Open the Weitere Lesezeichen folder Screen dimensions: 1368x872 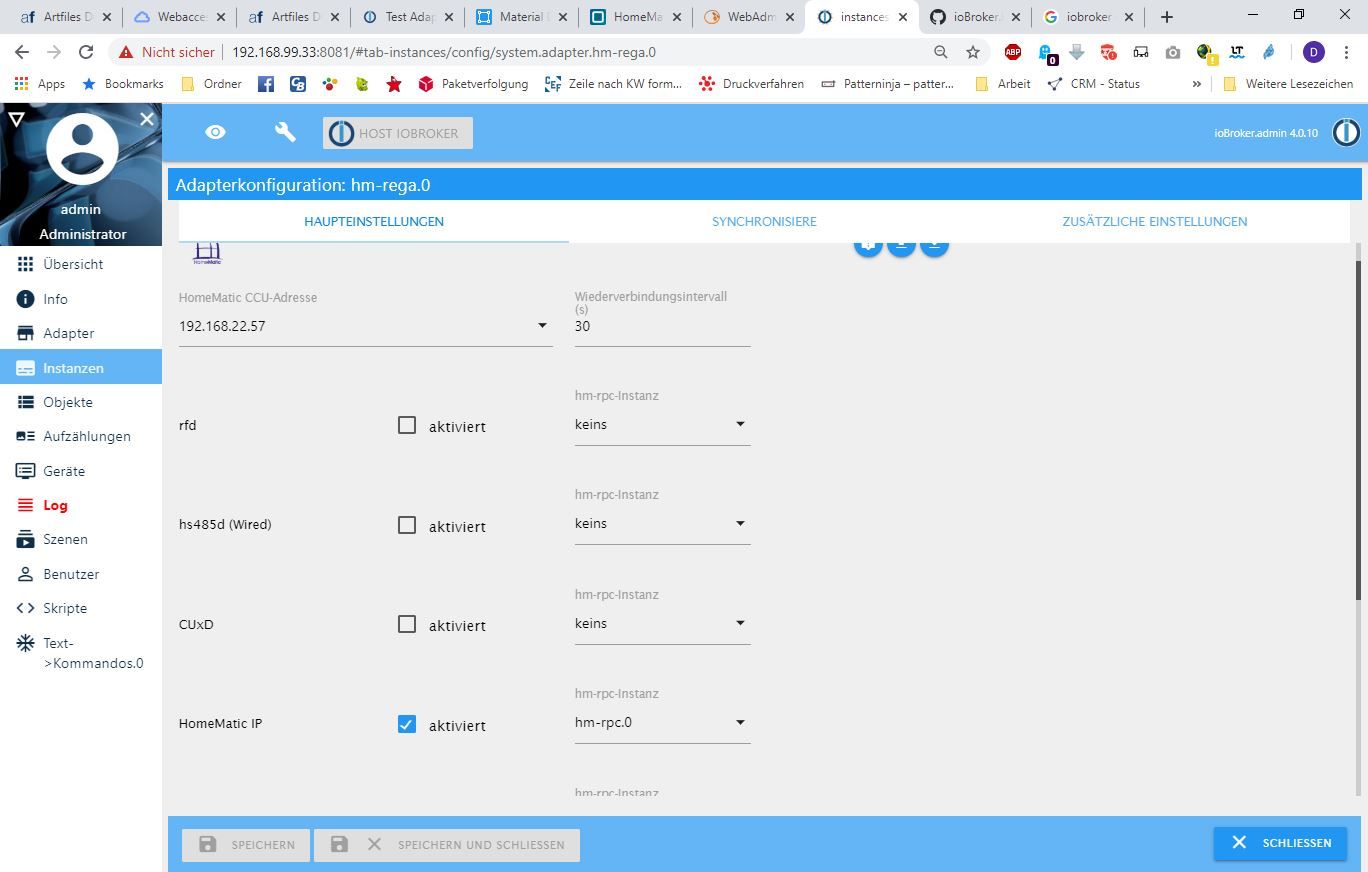[x=1288, y=84]
